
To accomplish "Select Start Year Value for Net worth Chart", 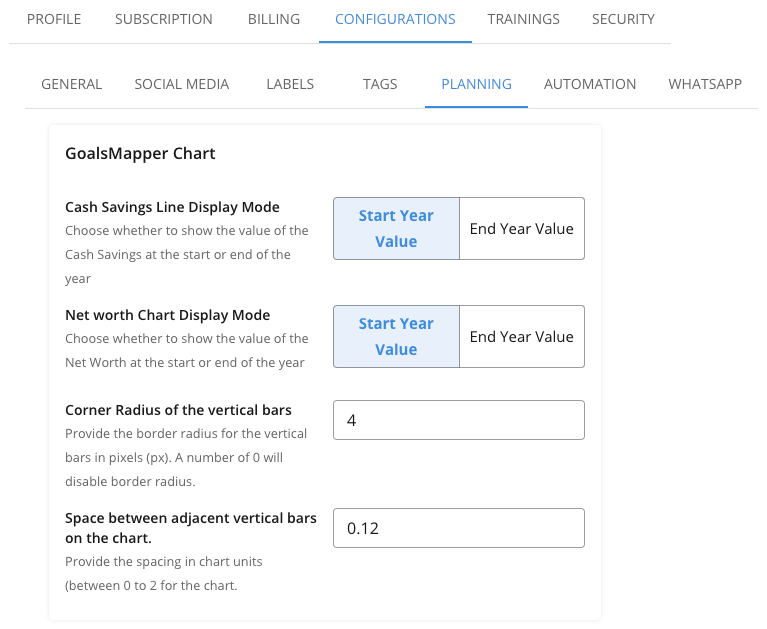I will pos(396,336).
